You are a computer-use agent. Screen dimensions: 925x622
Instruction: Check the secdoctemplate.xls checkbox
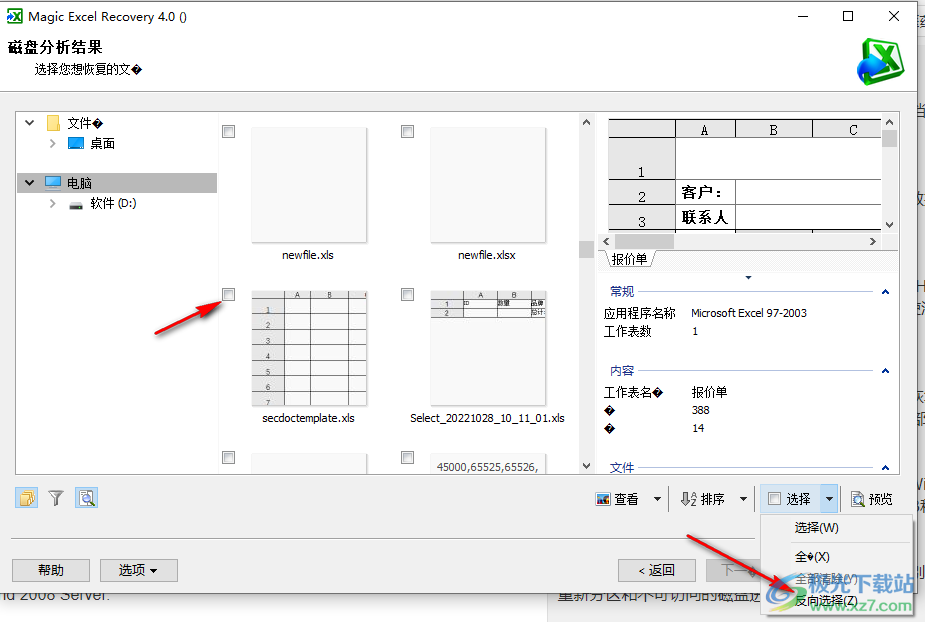tap(228, 294)
